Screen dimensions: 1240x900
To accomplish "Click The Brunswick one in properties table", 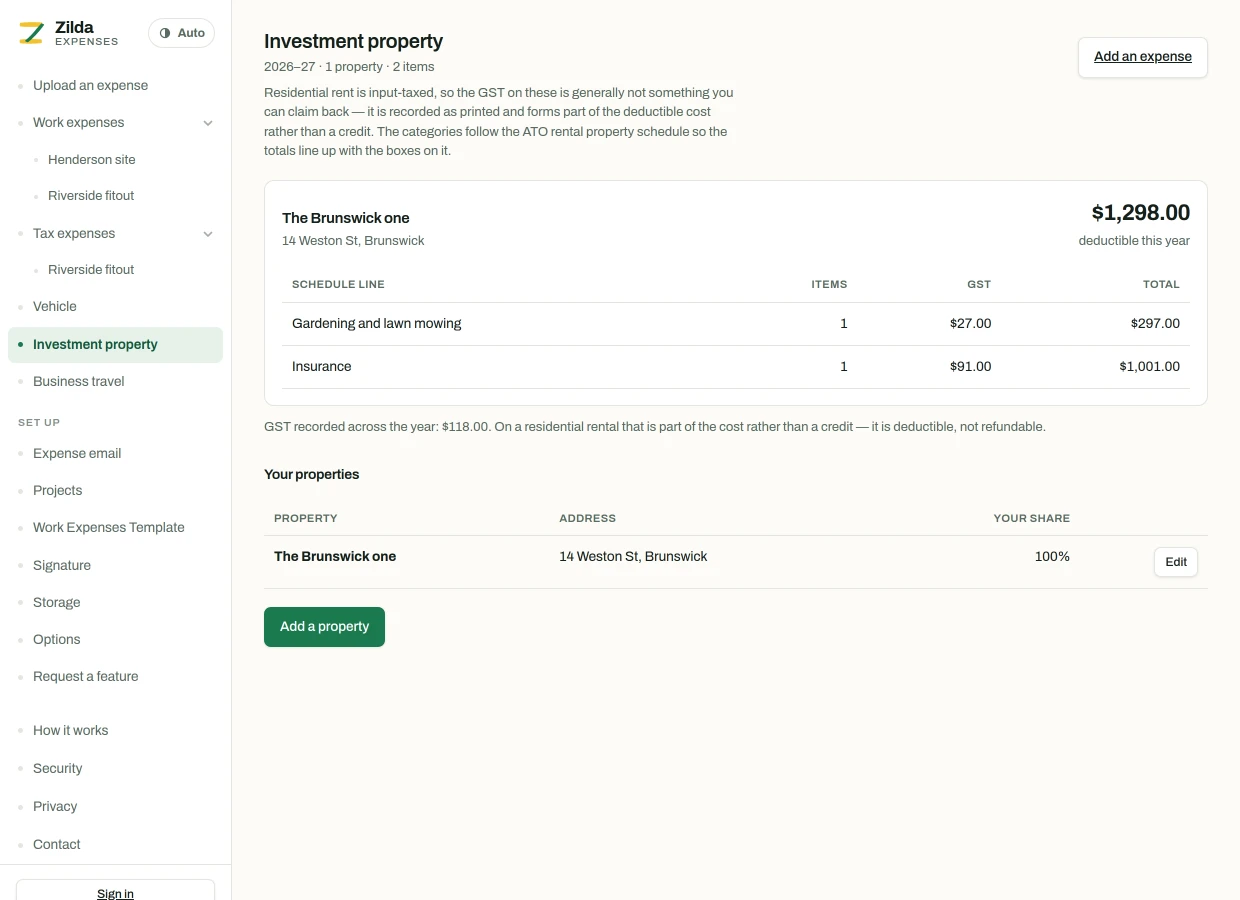I will pyautogui.click(x=335, y=557).
